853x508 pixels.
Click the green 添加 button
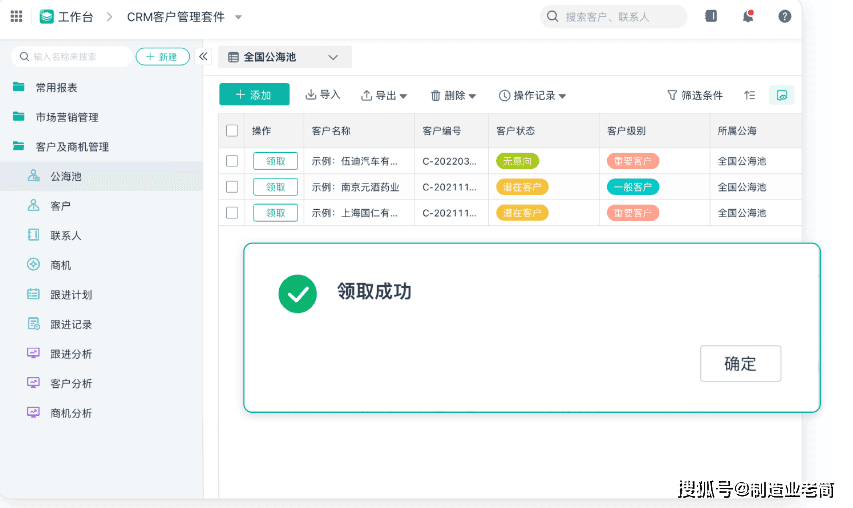[x=254, y=95]
